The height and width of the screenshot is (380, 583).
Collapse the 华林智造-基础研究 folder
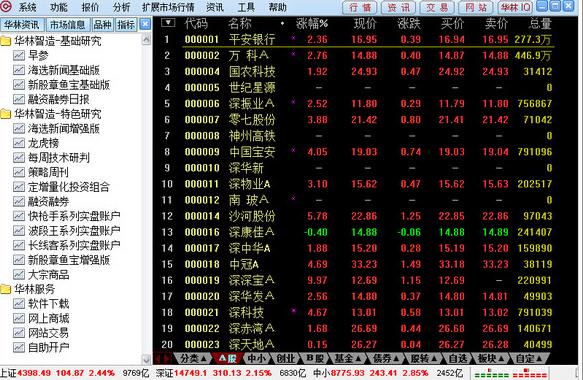(6, 41)
